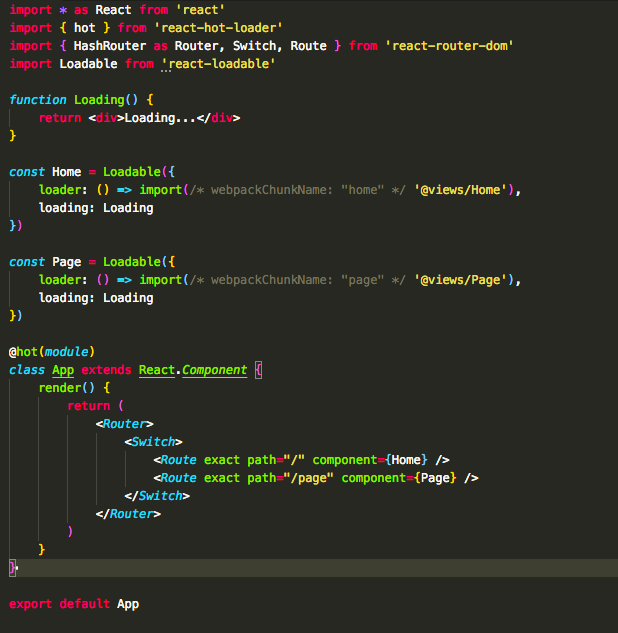Click the 'react-hot-loader' import string
The height and width of the screenshot is (633, 618).
point(218,28)
